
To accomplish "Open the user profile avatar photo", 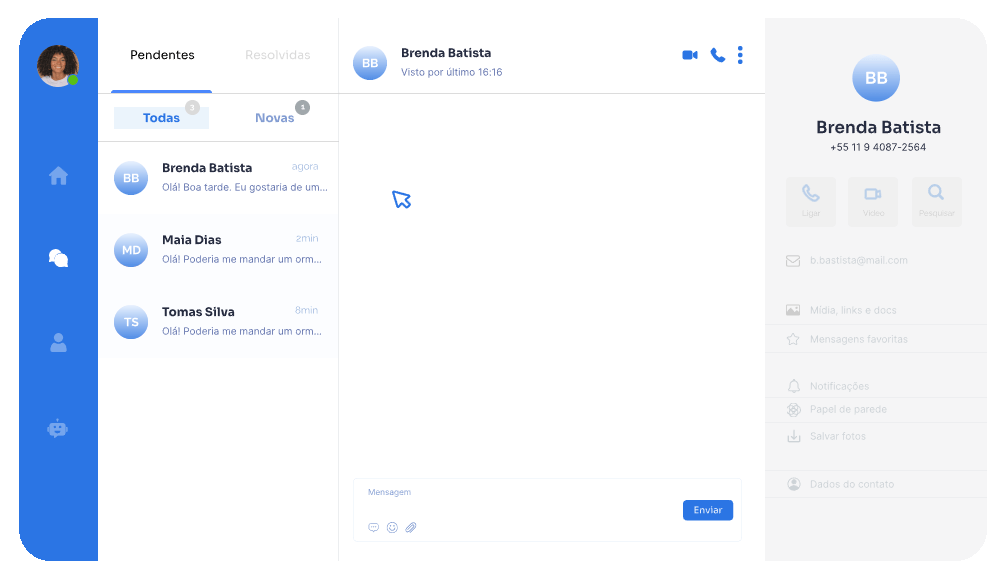I will point(58,65).
